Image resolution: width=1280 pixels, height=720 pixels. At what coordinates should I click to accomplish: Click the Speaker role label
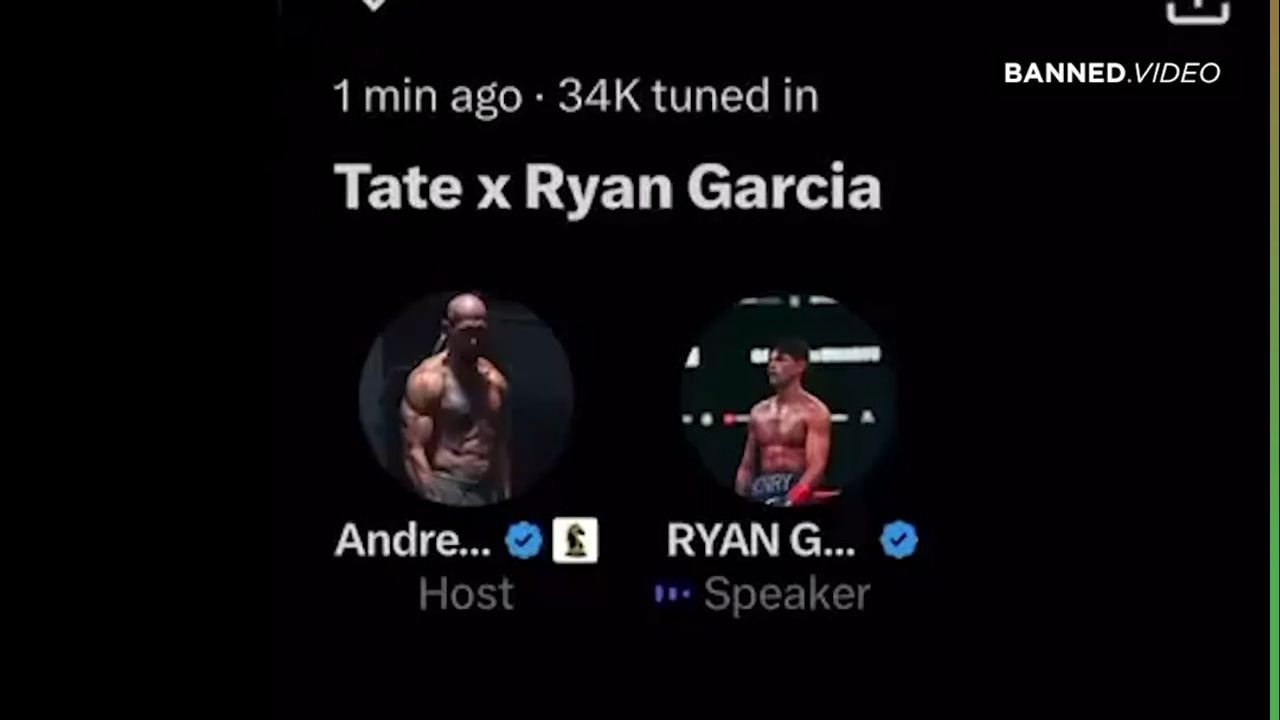[787, 595]
